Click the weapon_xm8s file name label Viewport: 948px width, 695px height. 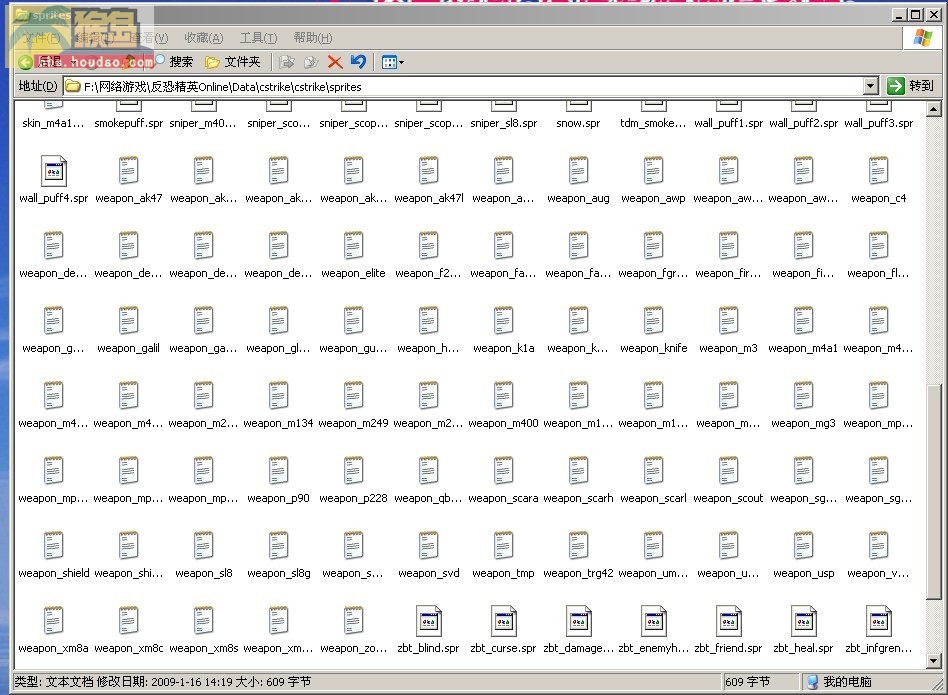point(203,648)
